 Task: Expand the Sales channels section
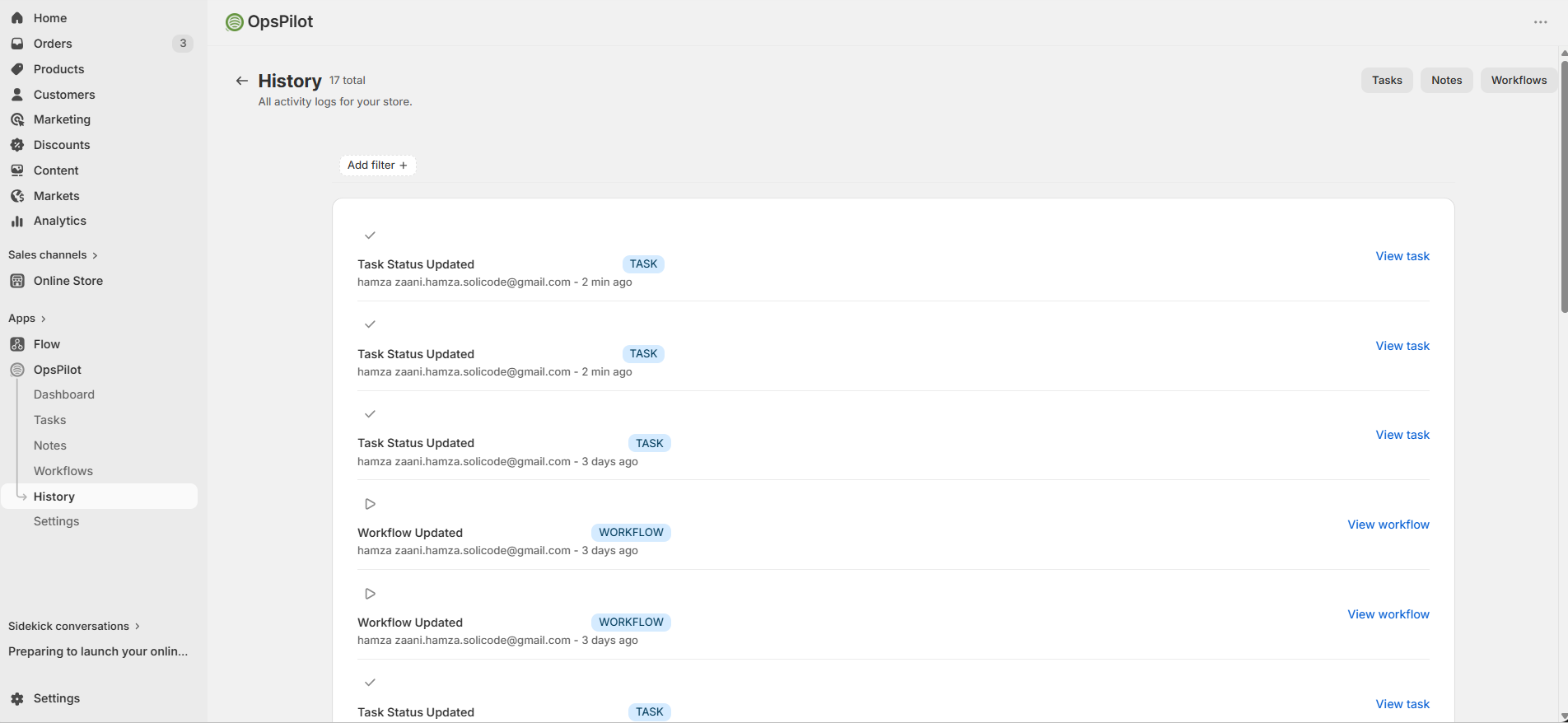coord(54,255)
